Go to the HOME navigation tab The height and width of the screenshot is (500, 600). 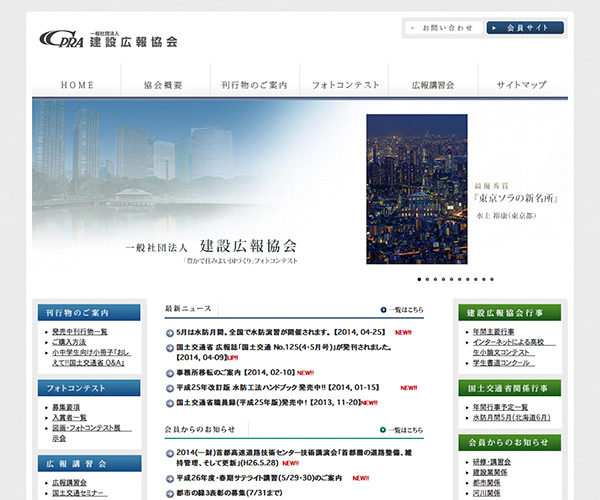[77, 85]
